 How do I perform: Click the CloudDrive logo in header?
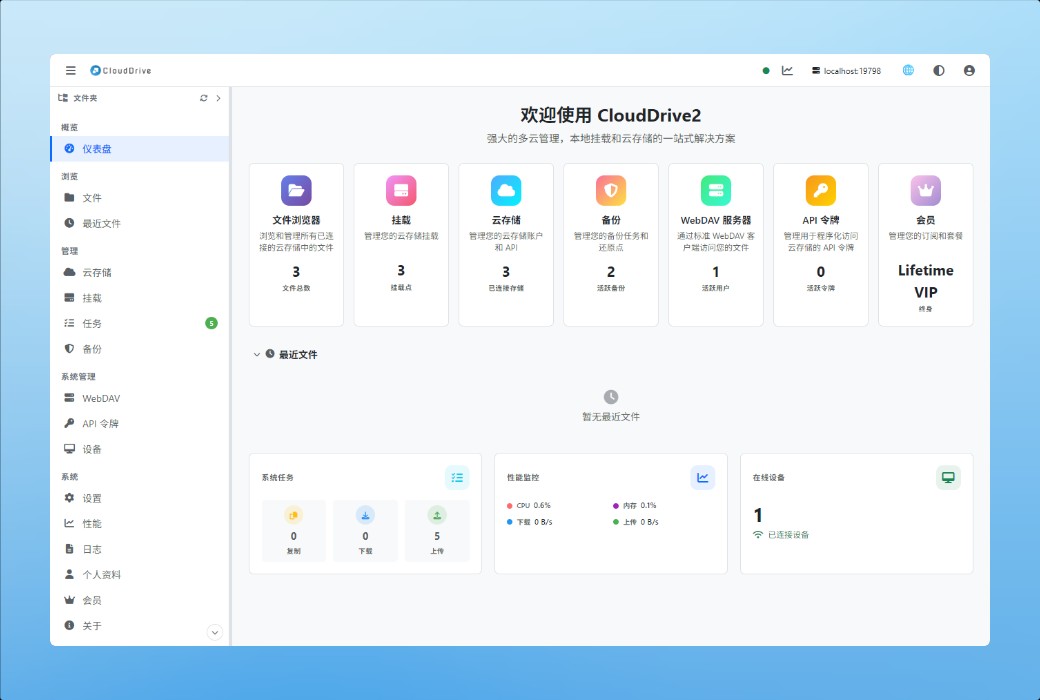point(121,70)
